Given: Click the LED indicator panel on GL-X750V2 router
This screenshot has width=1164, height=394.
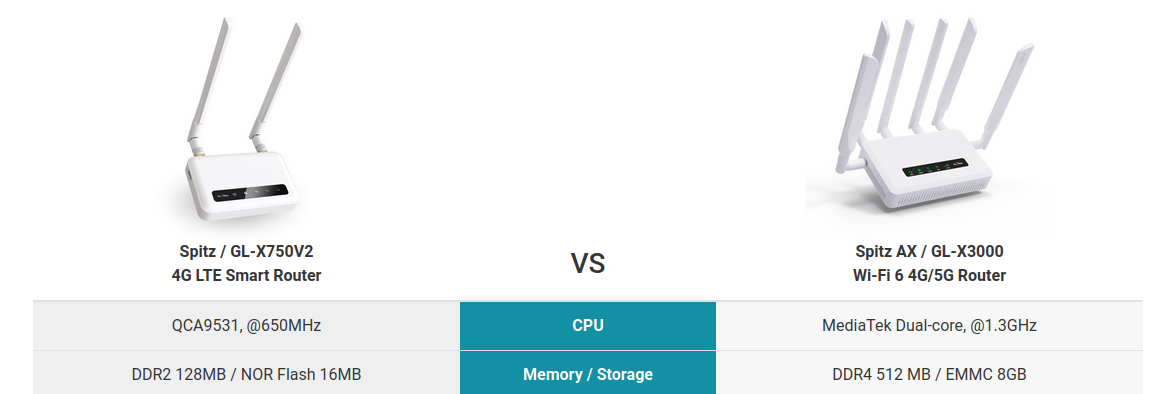Looking at the screenshot, I should (x=250, y=192).
